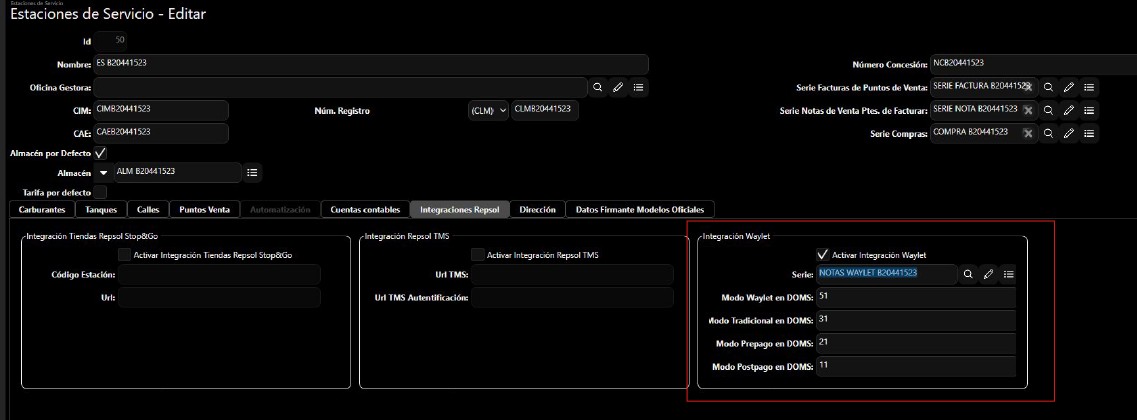Toggle Tarifa por defecto checkbox
The width and height of the screenshot is (1137, 420).
100,192
